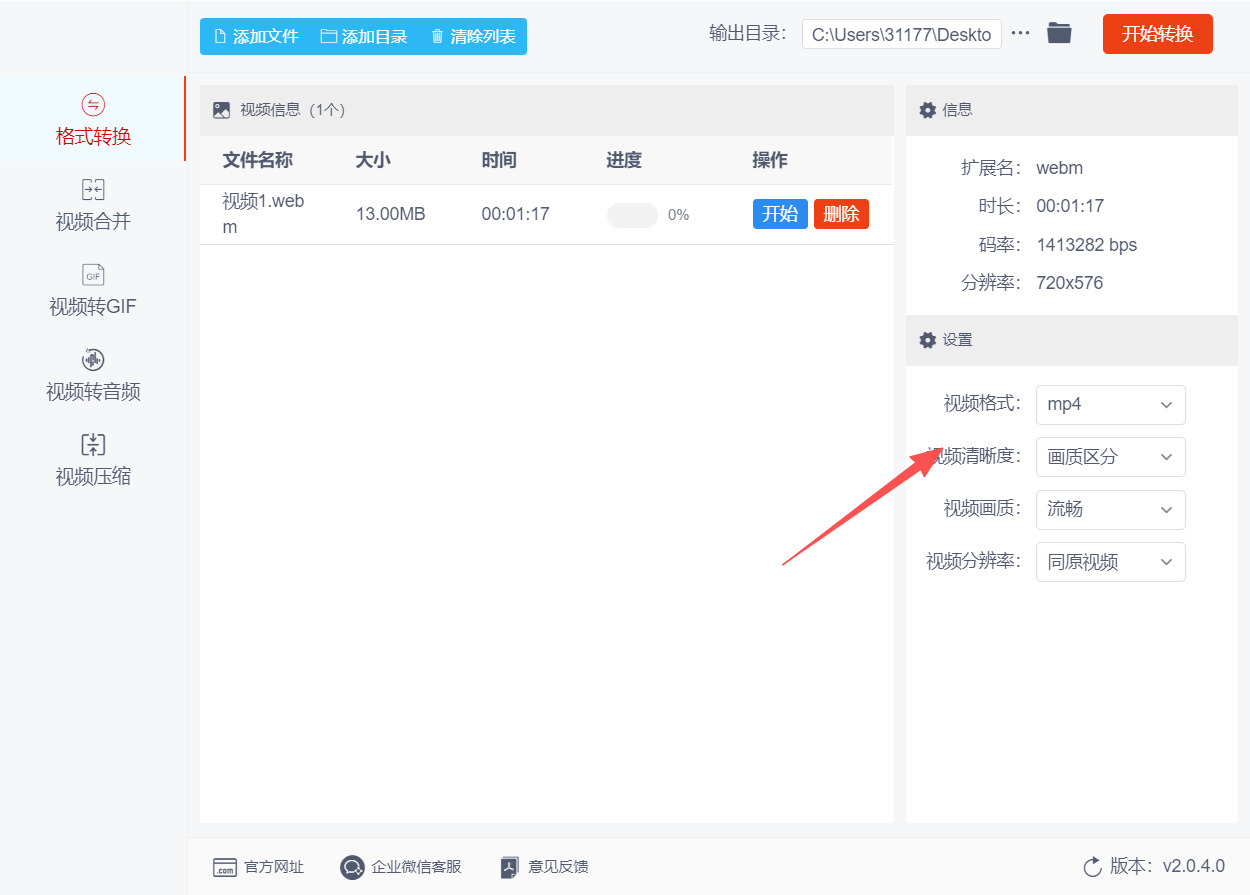Open the 视频分辨率 同原视频 dropdown
The height and width of the screenshot is (895, 1250).
tap(1110, 562)
